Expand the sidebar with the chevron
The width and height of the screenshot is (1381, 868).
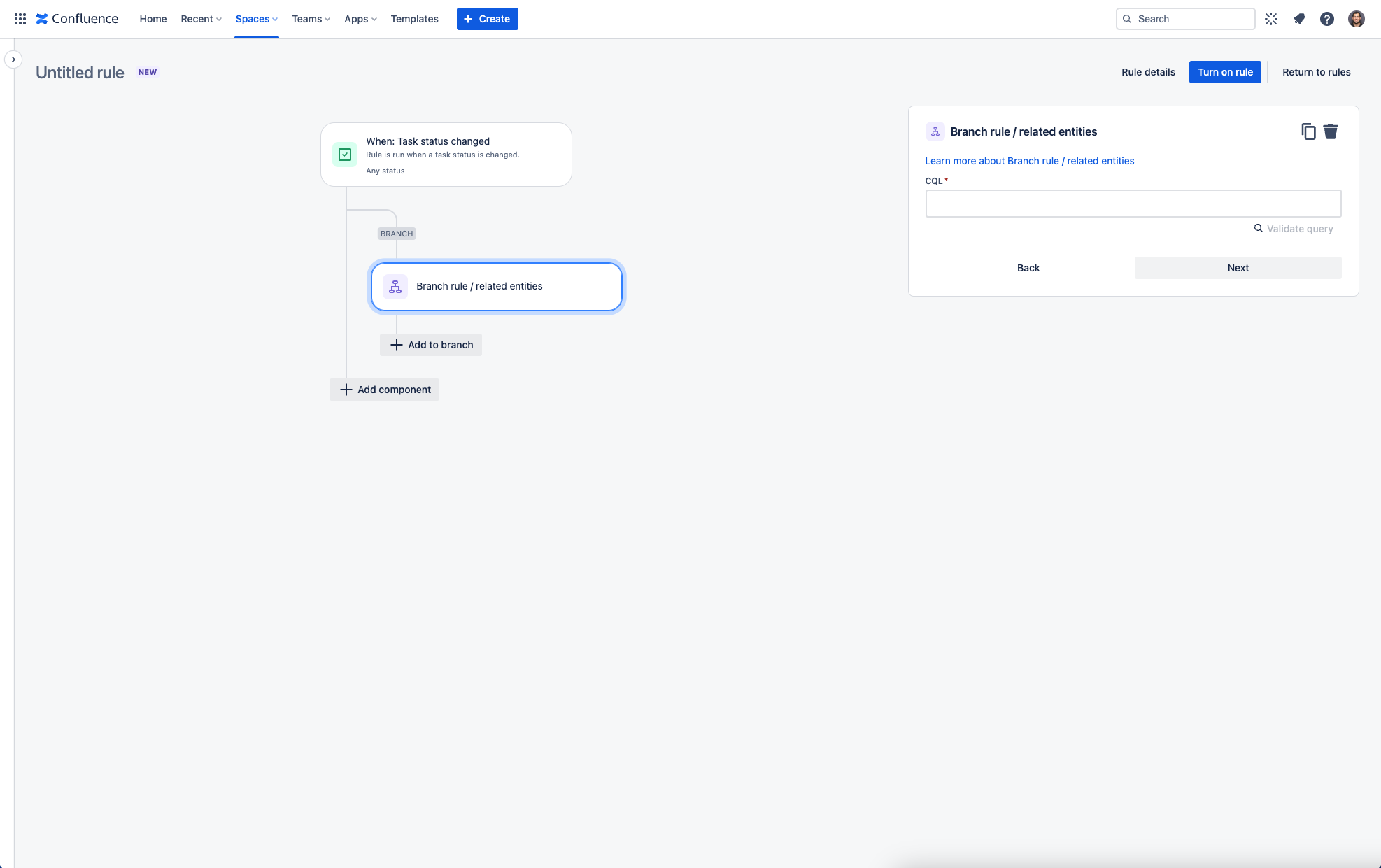(x=13, y=59)
